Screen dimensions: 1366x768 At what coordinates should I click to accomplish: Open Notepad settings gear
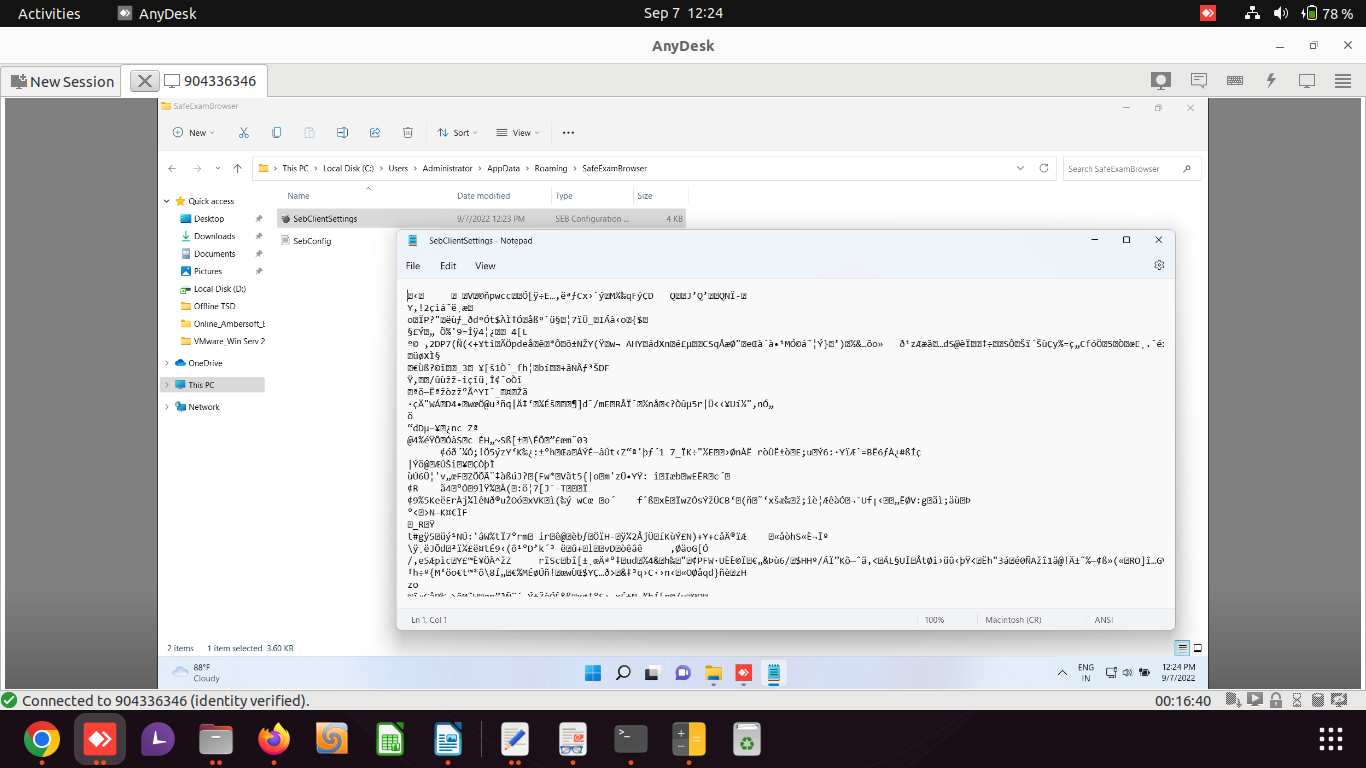(x=1159, y=265)
